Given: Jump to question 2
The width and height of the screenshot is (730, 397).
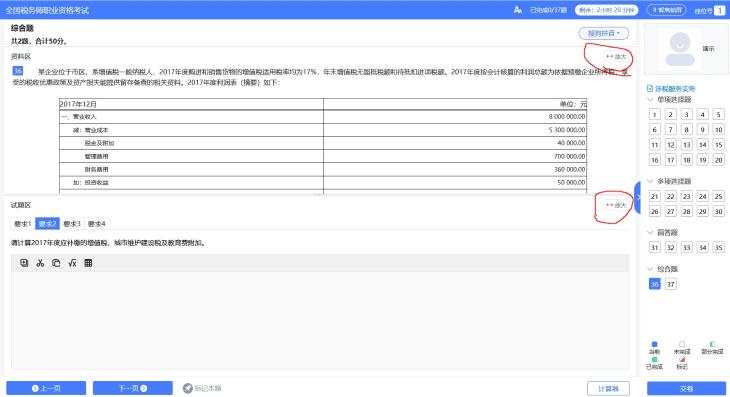Looking at the screenshot, I should click(x=670, y=114).
